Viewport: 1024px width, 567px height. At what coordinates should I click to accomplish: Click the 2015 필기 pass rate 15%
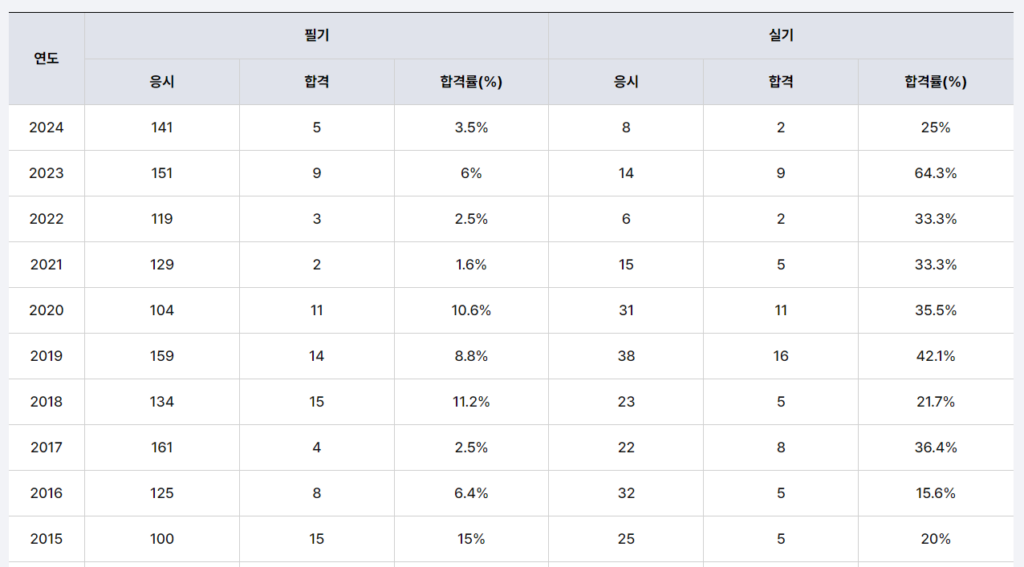(470, 539)
